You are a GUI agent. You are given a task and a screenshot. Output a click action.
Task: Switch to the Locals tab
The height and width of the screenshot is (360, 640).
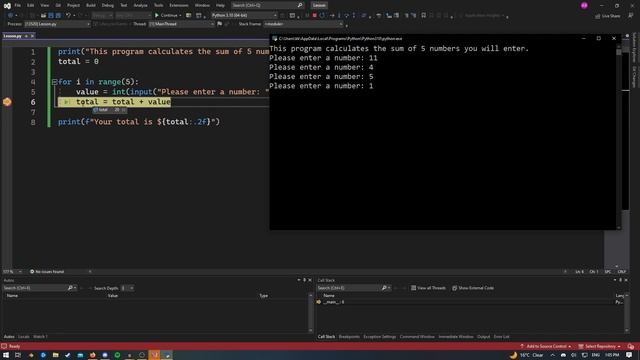[24, 337]
